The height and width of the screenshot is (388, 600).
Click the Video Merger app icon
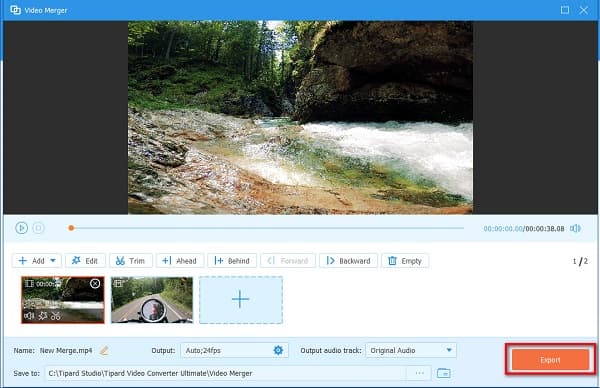tap(16, 10)
